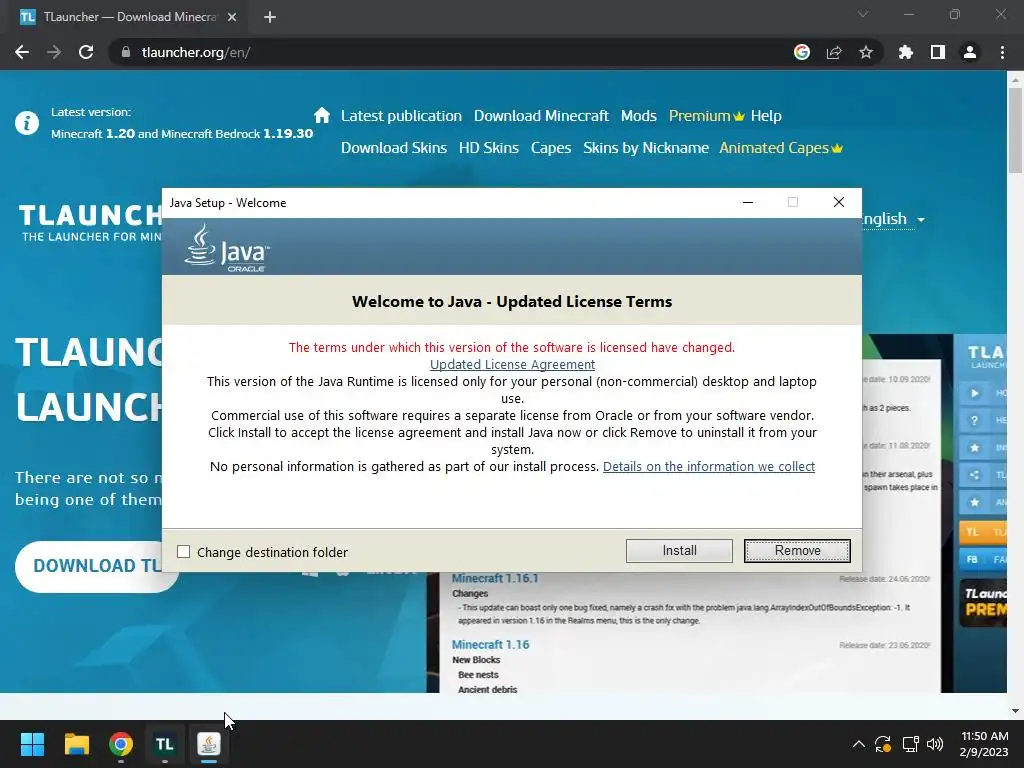Click the Remove button in Java Setup
Image resolution: width=1024 pixels, height=768 pixels.
coord(797,551)
